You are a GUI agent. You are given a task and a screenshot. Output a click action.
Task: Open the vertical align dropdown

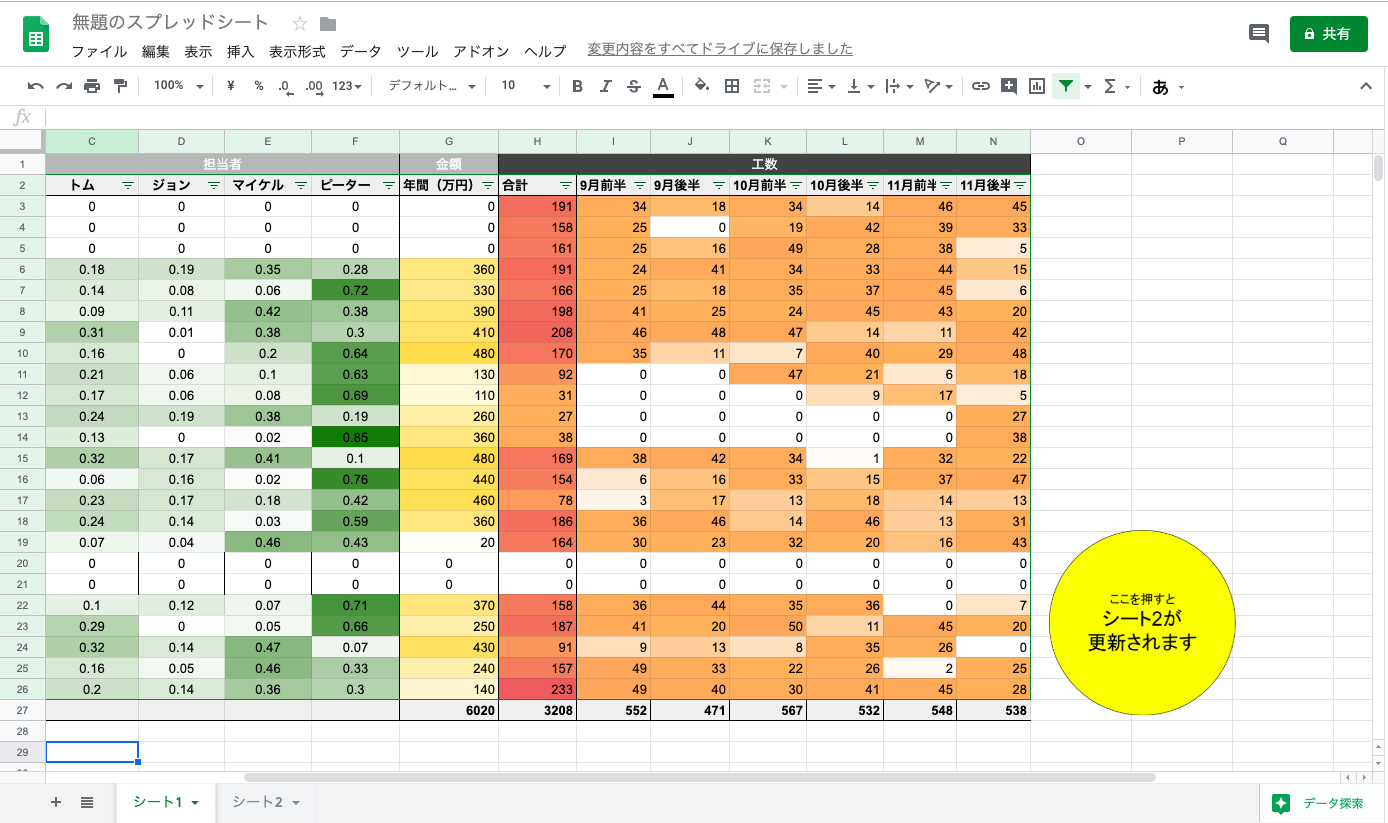pos(860,86)
